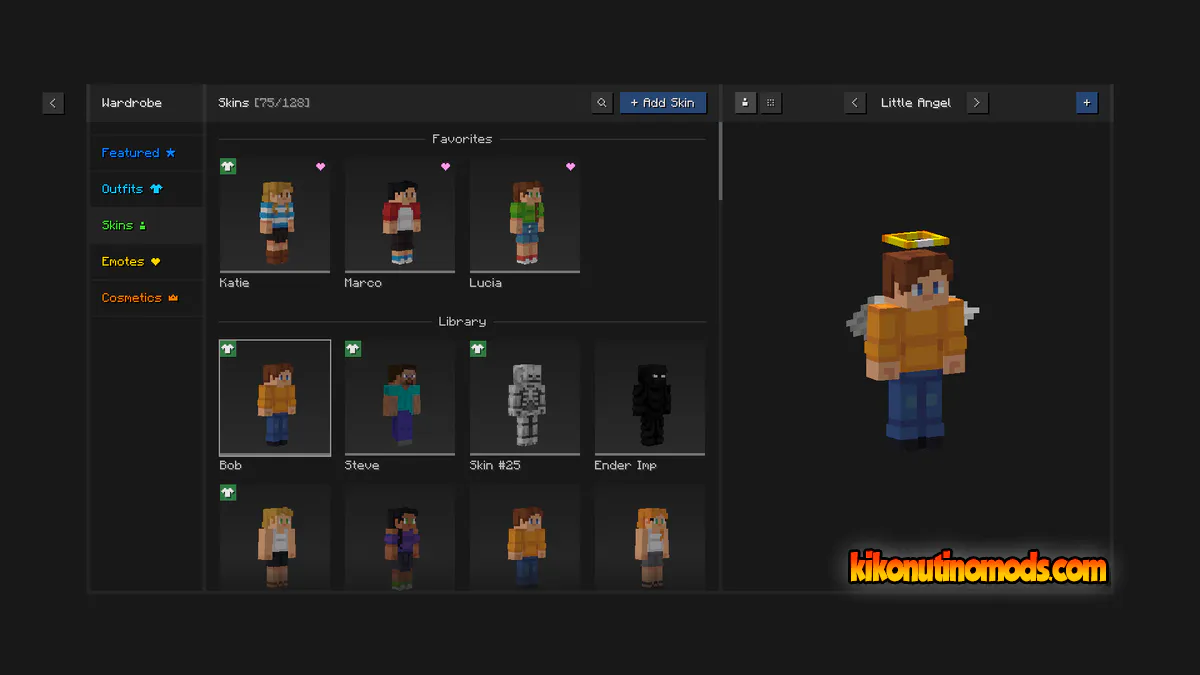The image size is (1200, 675).
Task: Open the Cosmetics category
Action: point(146,297)
